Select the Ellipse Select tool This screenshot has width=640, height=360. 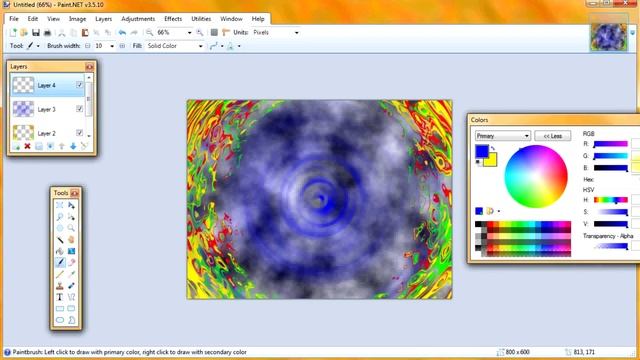pos(60,228)
